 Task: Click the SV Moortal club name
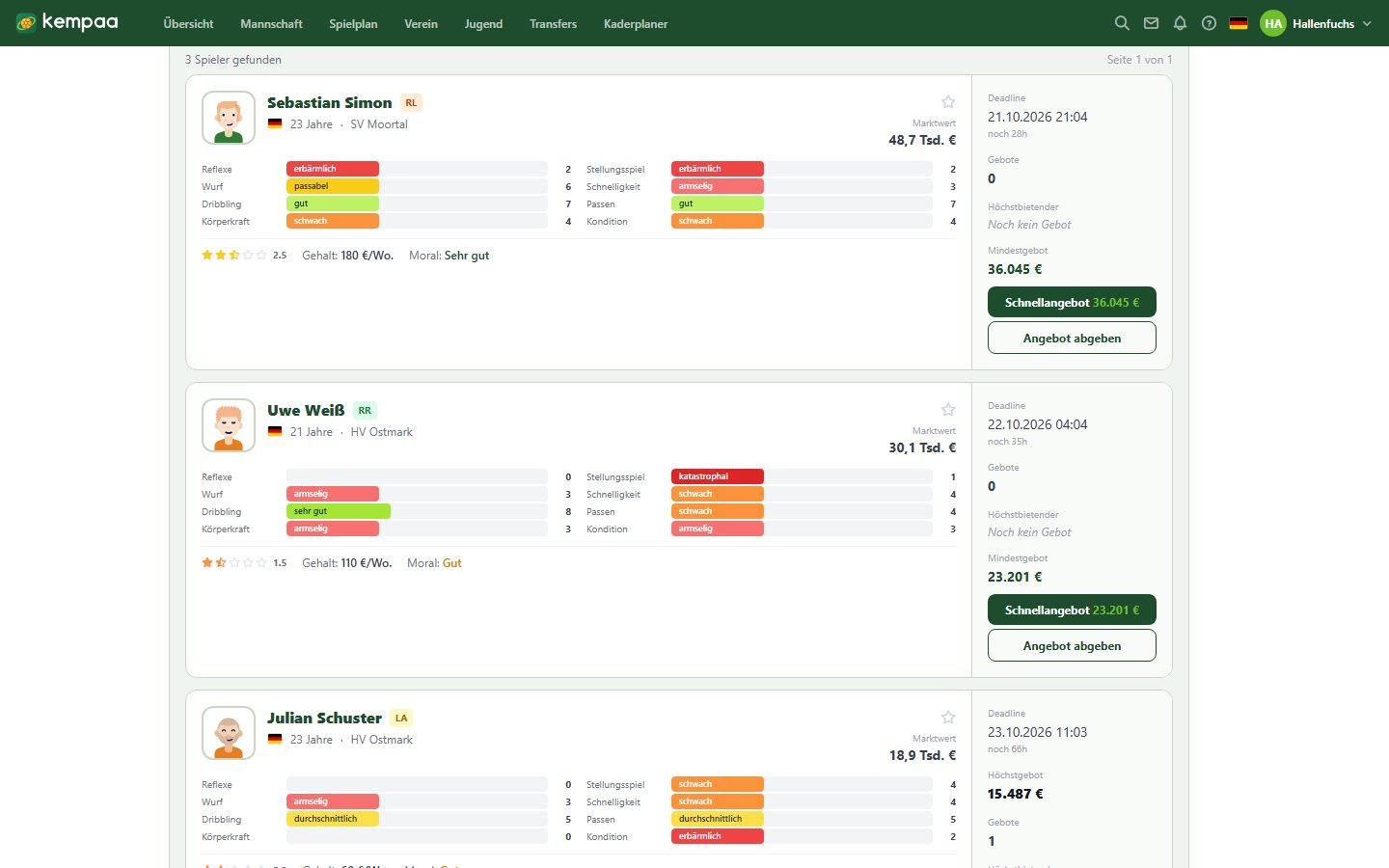click(379, 124)
